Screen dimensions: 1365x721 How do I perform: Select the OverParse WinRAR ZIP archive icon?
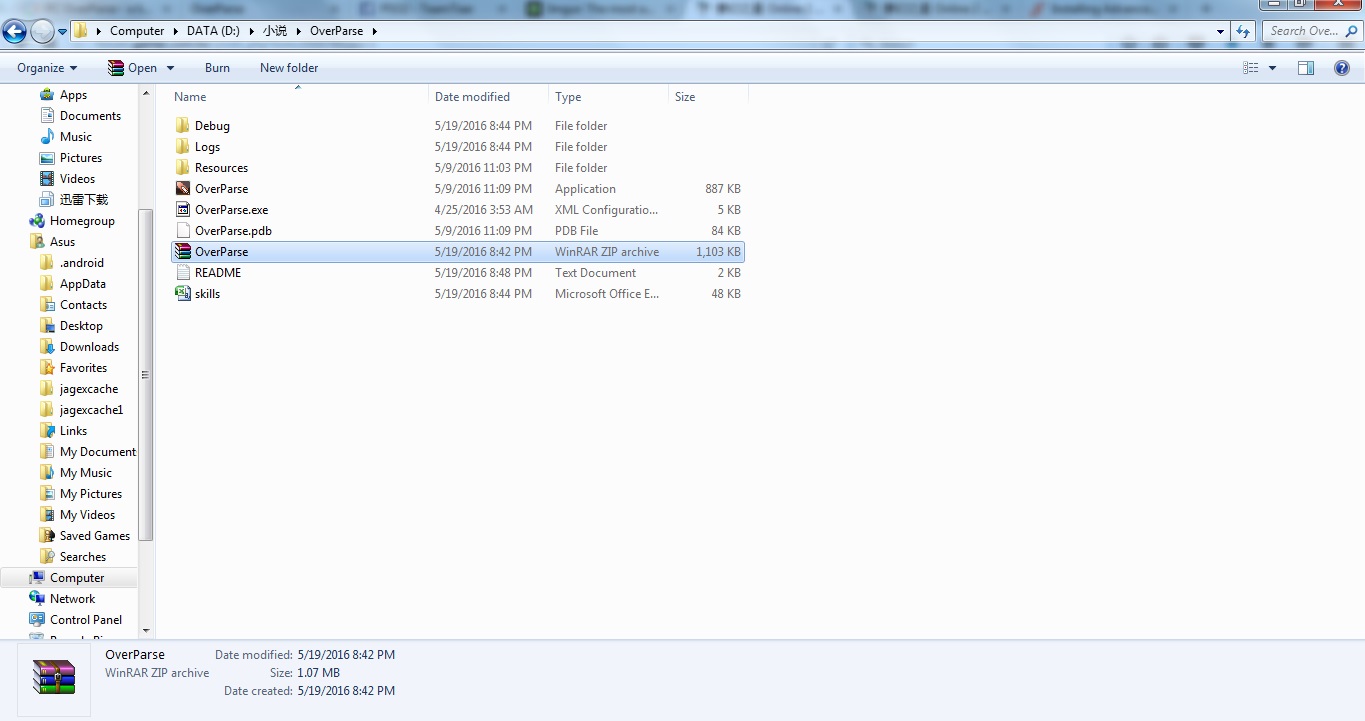click(x=182, y=252)
